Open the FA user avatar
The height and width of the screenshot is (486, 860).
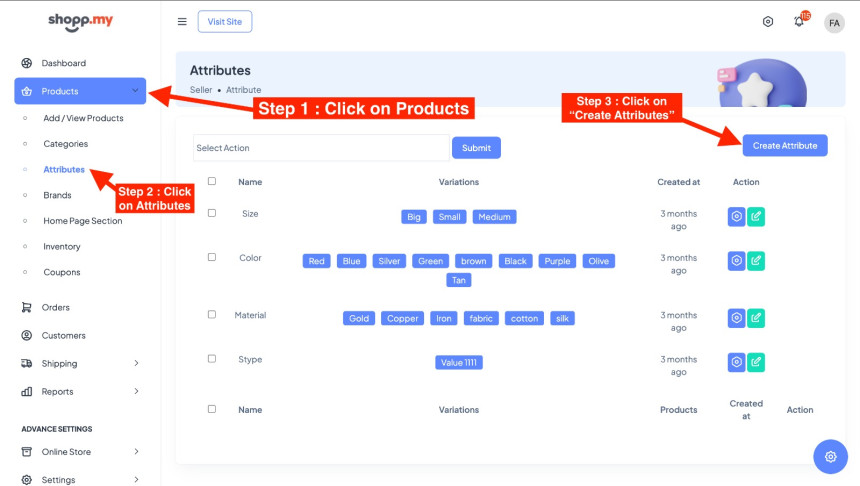point(834,22)
